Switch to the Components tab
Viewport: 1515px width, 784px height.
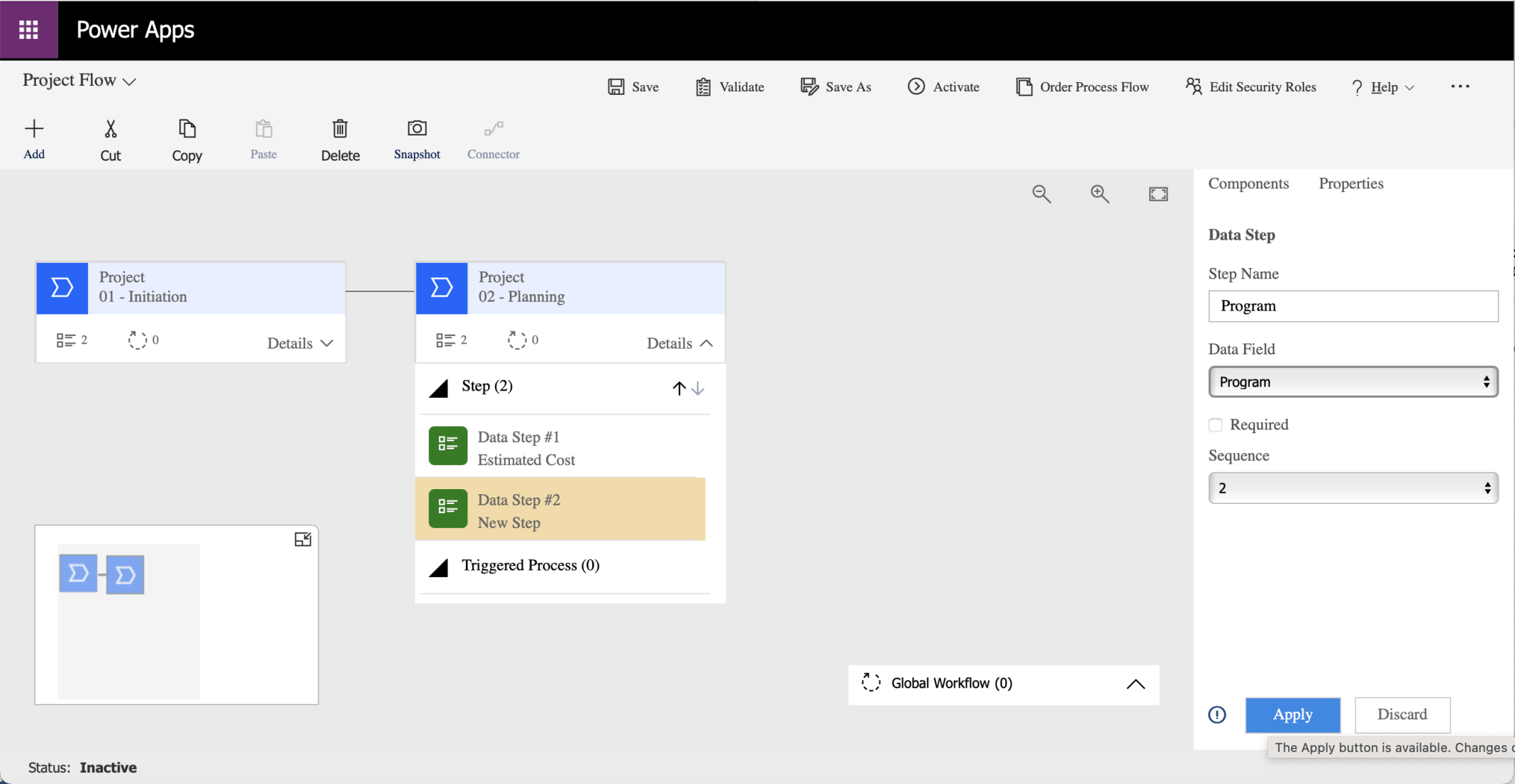1248,183
